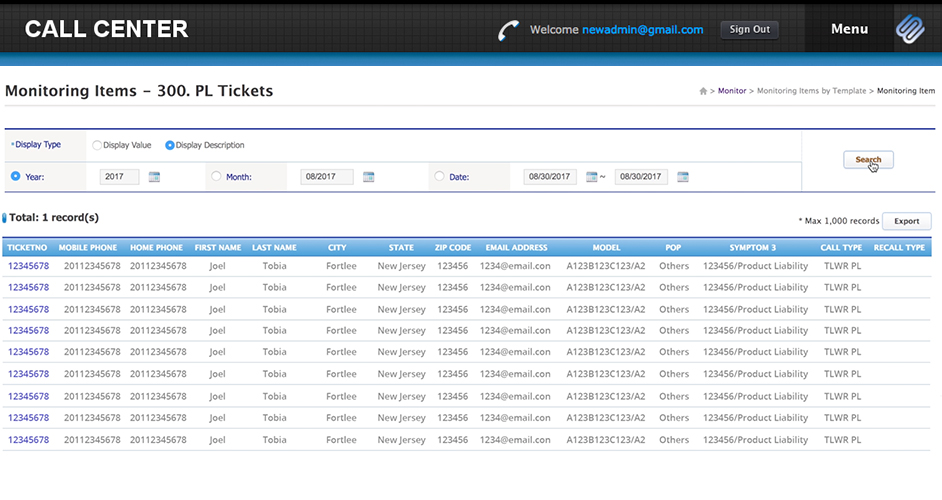The image size is (942, 500).
Task: Click the end Date input field
Action: pyautogui.click(x=641, y=177)
